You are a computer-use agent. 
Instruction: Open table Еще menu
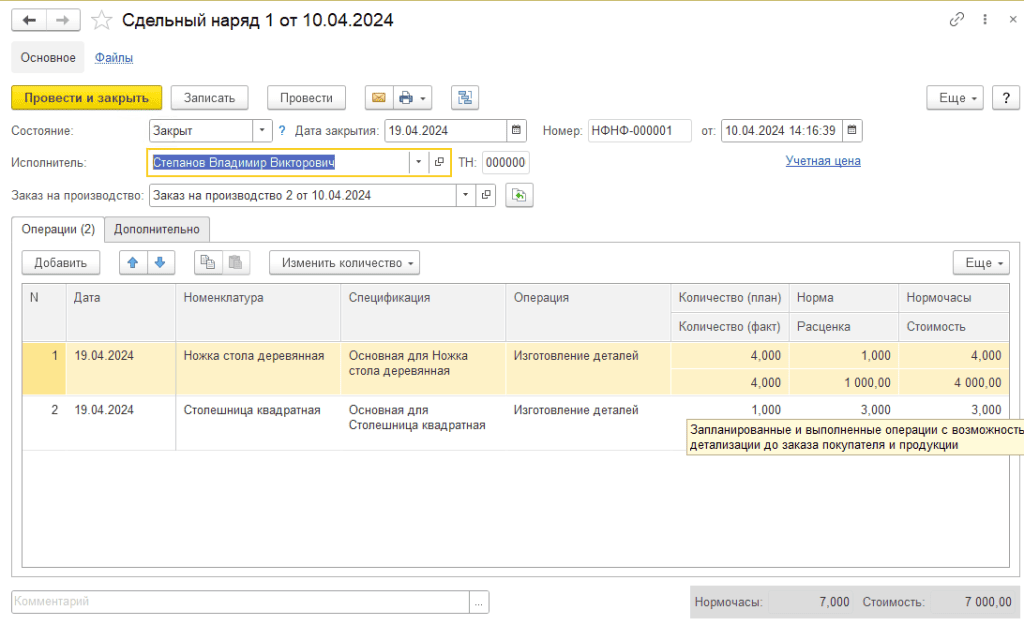981,263
